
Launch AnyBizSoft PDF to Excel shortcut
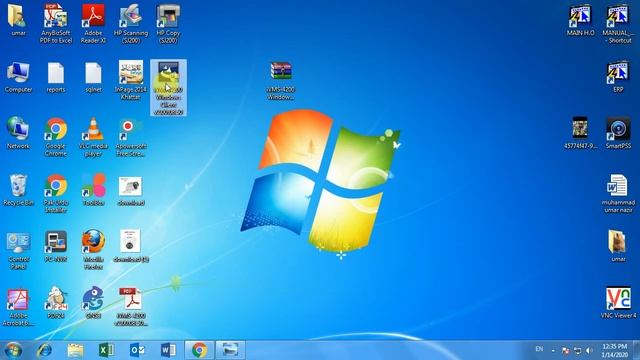(x=56, y=23)
